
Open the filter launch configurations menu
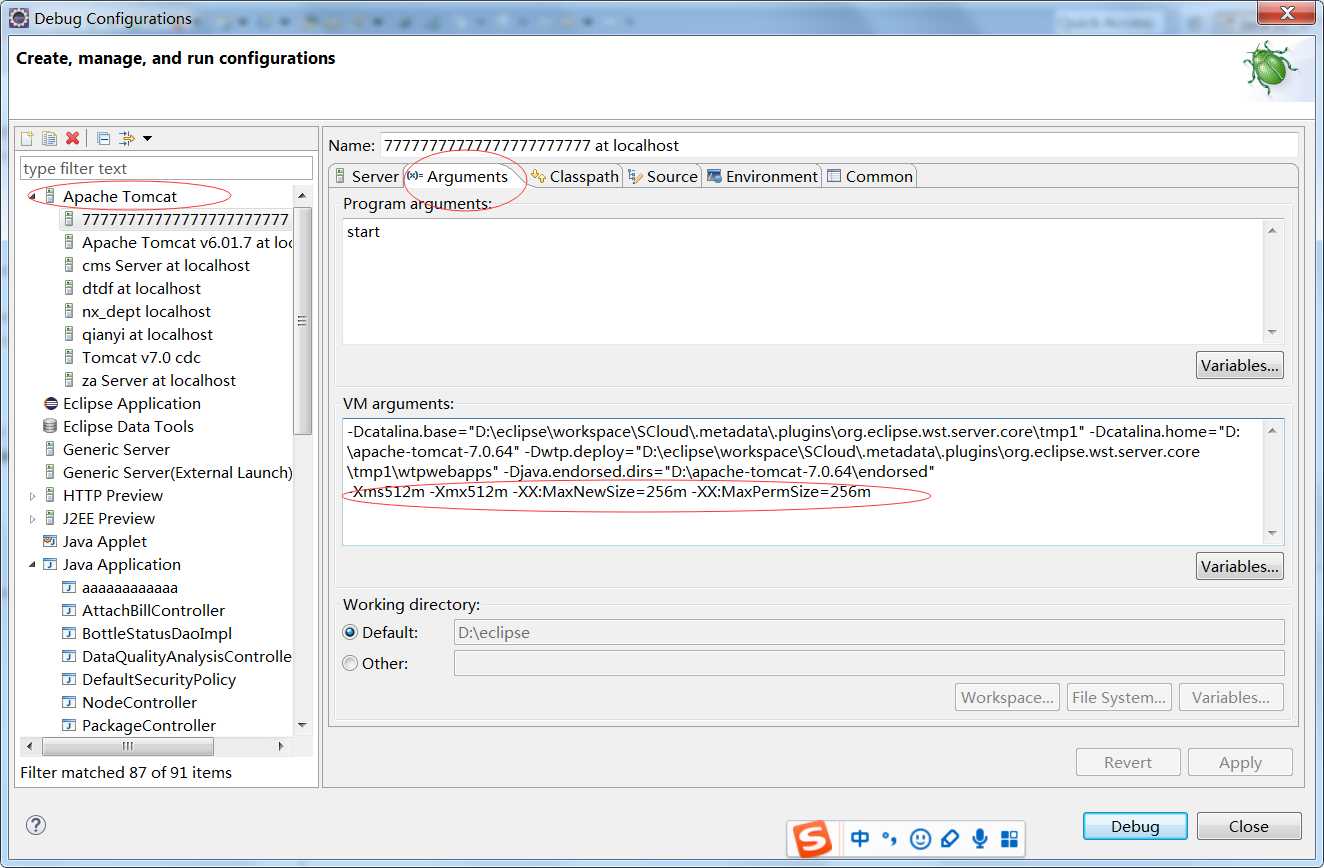click(x=134, y=138)
